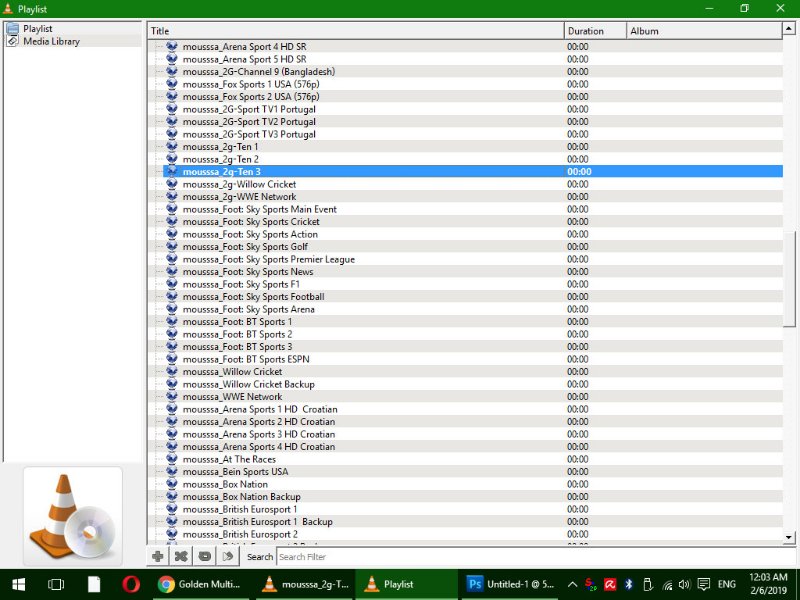Launch Opera browser from taskbar
Viewport: 800px width, 600px height.
point(131,584)
